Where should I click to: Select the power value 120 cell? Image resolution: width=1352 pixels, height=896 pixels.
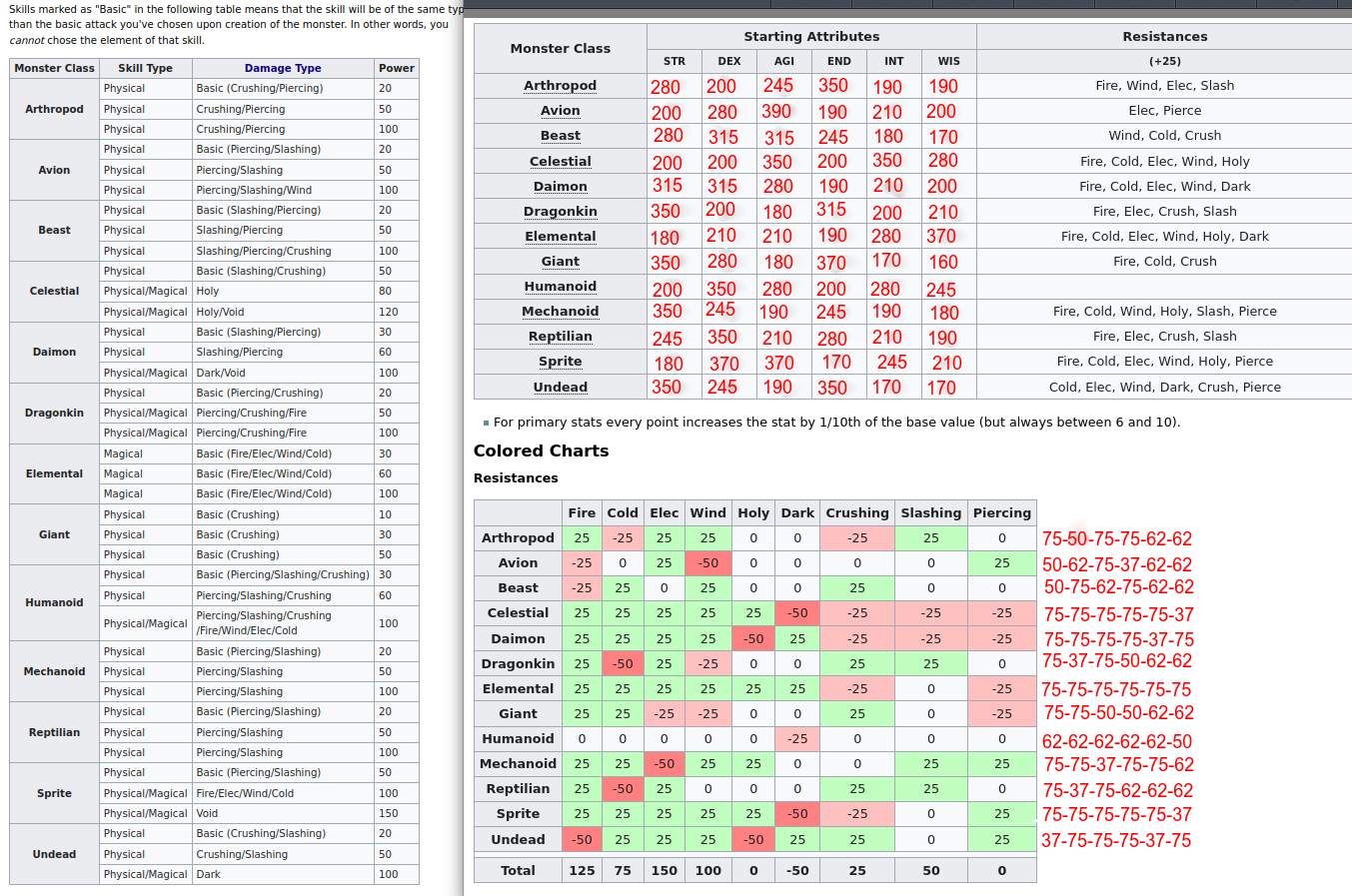(397, 312)
